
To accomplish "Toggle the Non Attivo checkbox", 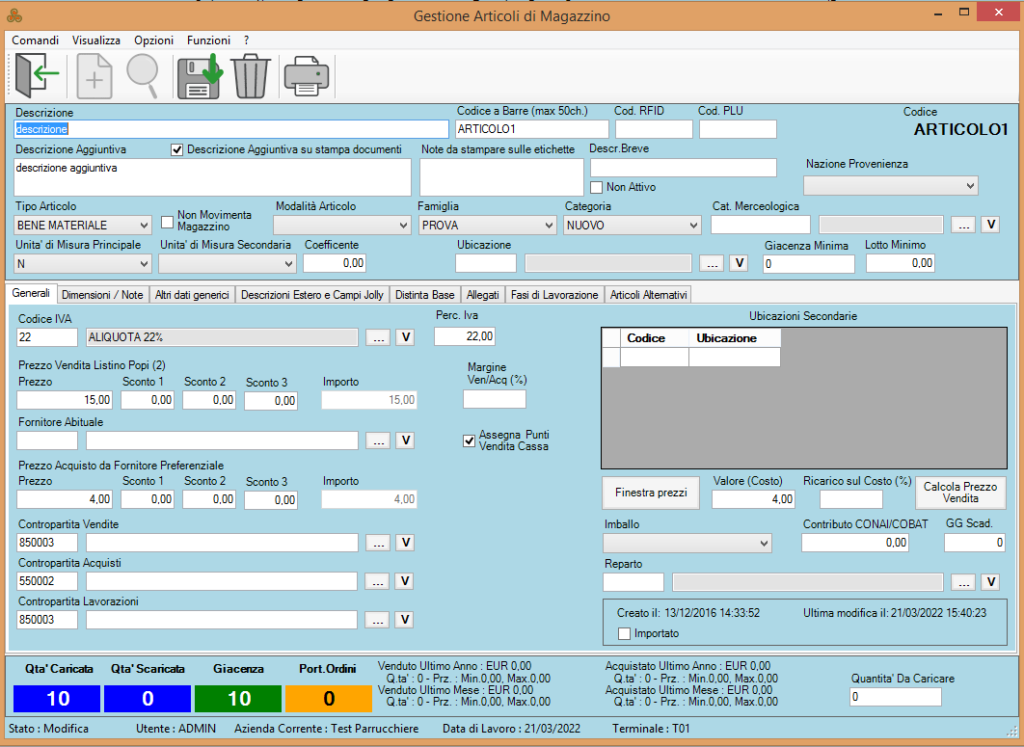I will coord(597,187).
